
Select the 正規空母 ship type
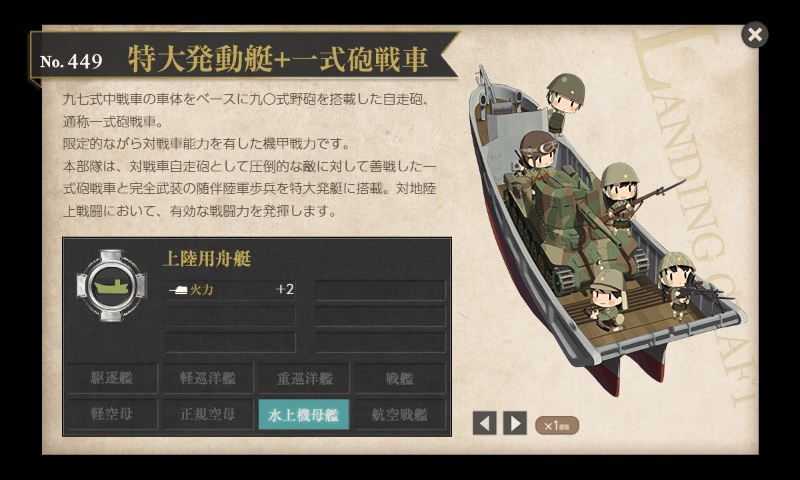208,414
